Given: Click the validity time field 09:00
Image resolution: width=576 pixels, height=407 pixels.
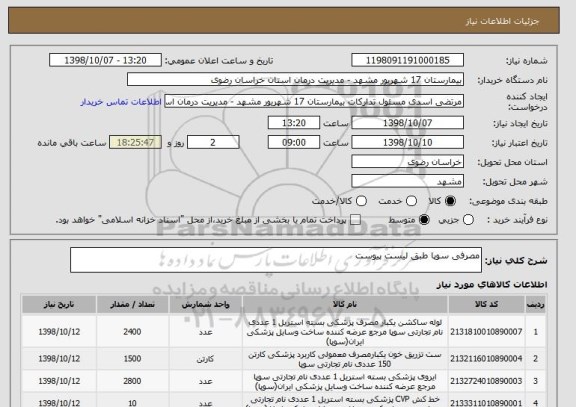Looking at the screenshot, I should 294,142.
